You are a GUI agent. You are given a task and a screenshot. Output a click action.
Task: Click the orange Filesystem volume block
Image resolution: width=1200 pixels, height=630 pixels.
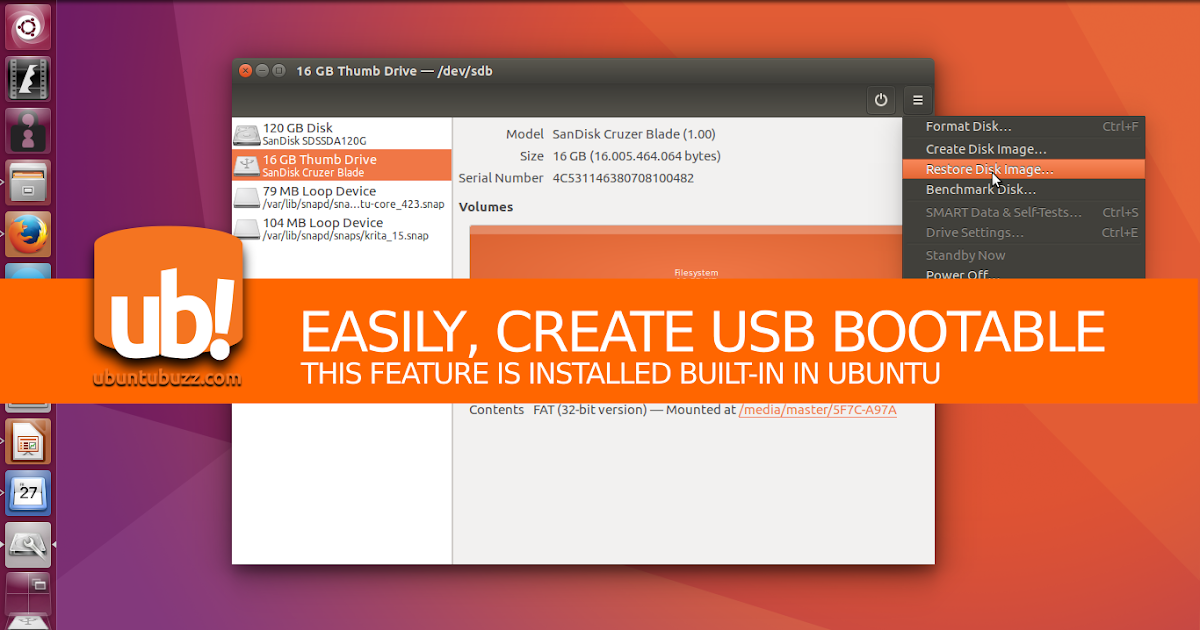click(x=696, y=260)
